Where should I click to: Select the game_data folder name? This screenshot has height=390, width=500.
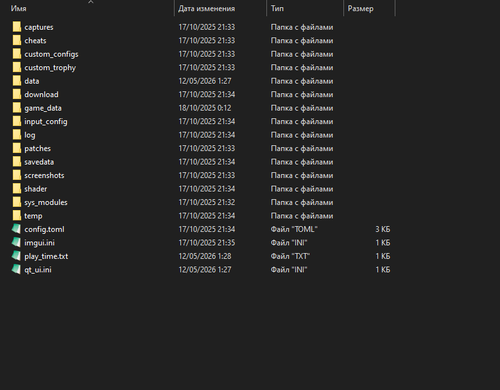43,108
